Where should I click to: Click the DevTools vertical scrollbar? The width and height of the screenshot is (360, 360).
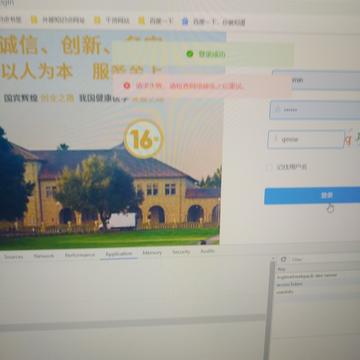[x=269, y=310]
